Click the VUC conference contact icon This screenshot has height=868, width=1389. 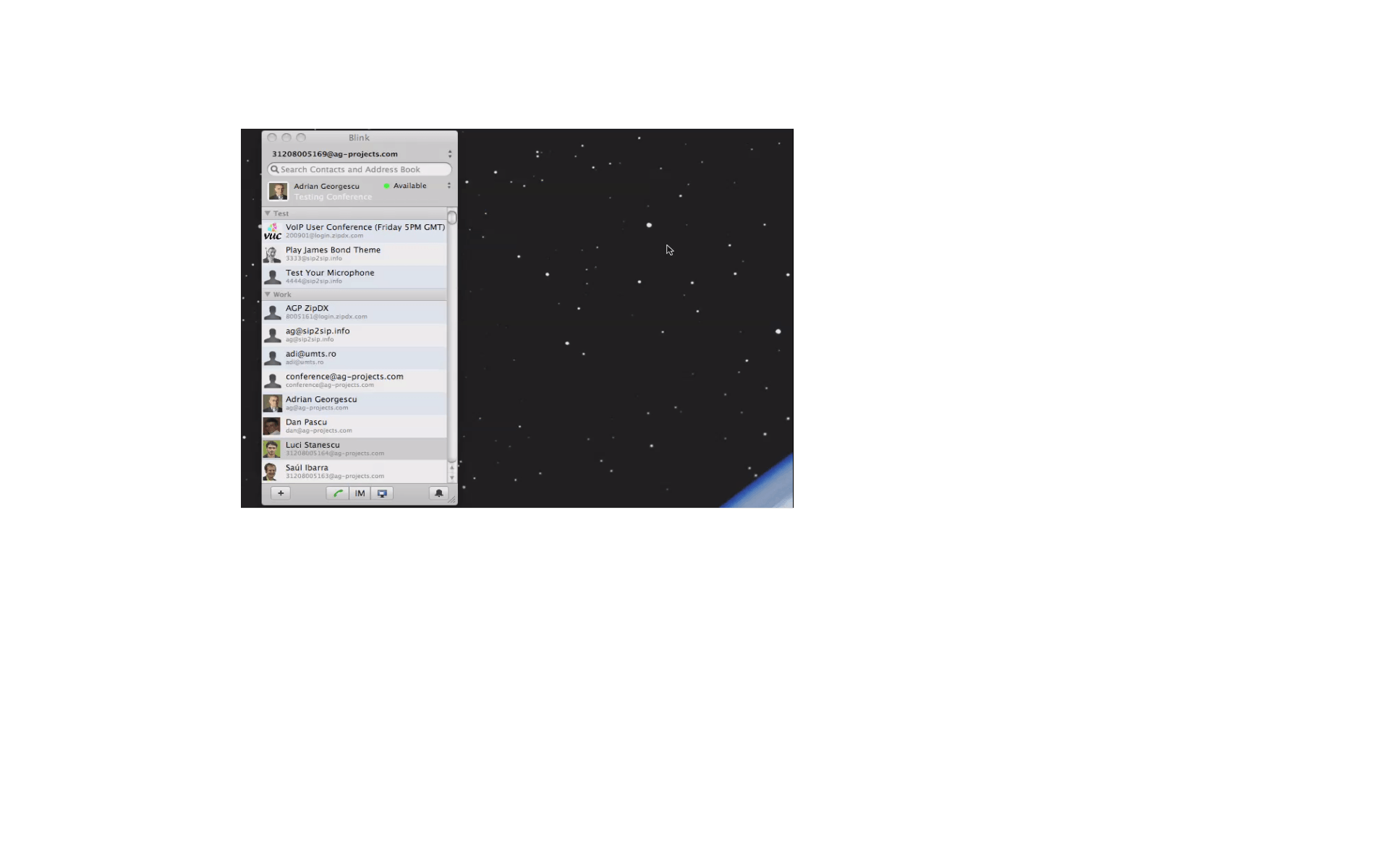273,231
